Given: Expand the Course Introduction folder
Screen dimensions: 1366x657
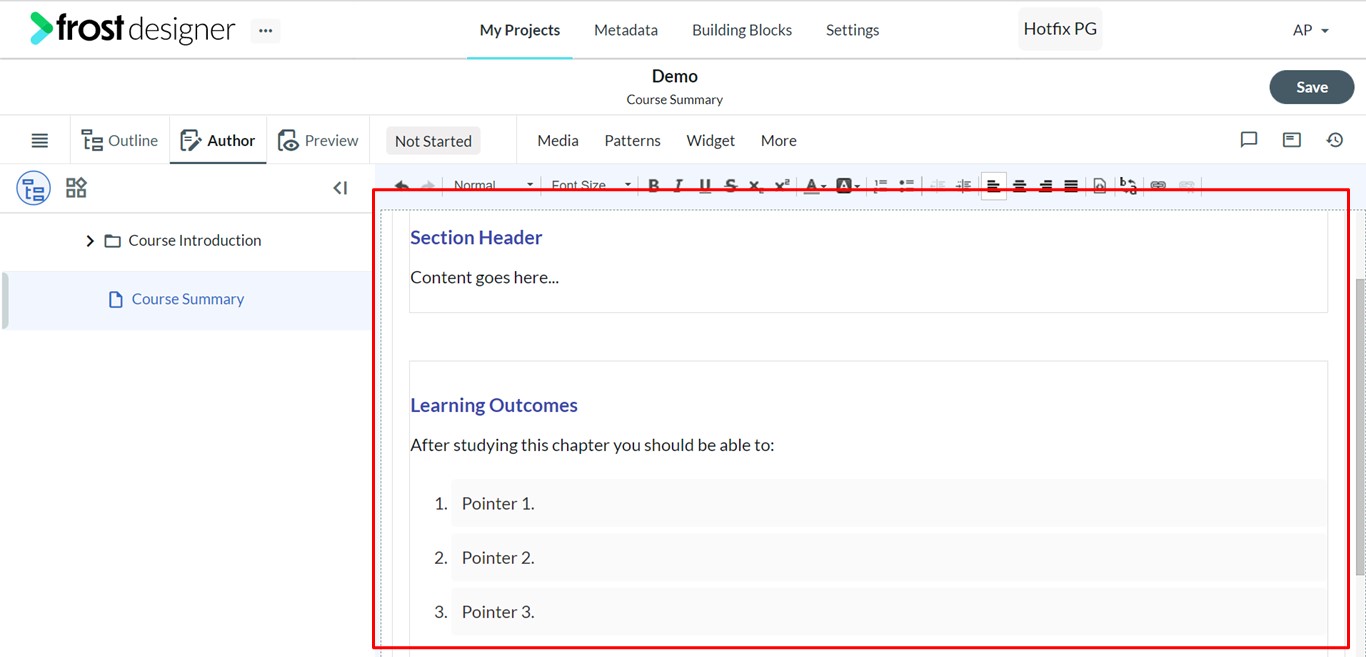Looking at the screenshot, I should [90, 241].
